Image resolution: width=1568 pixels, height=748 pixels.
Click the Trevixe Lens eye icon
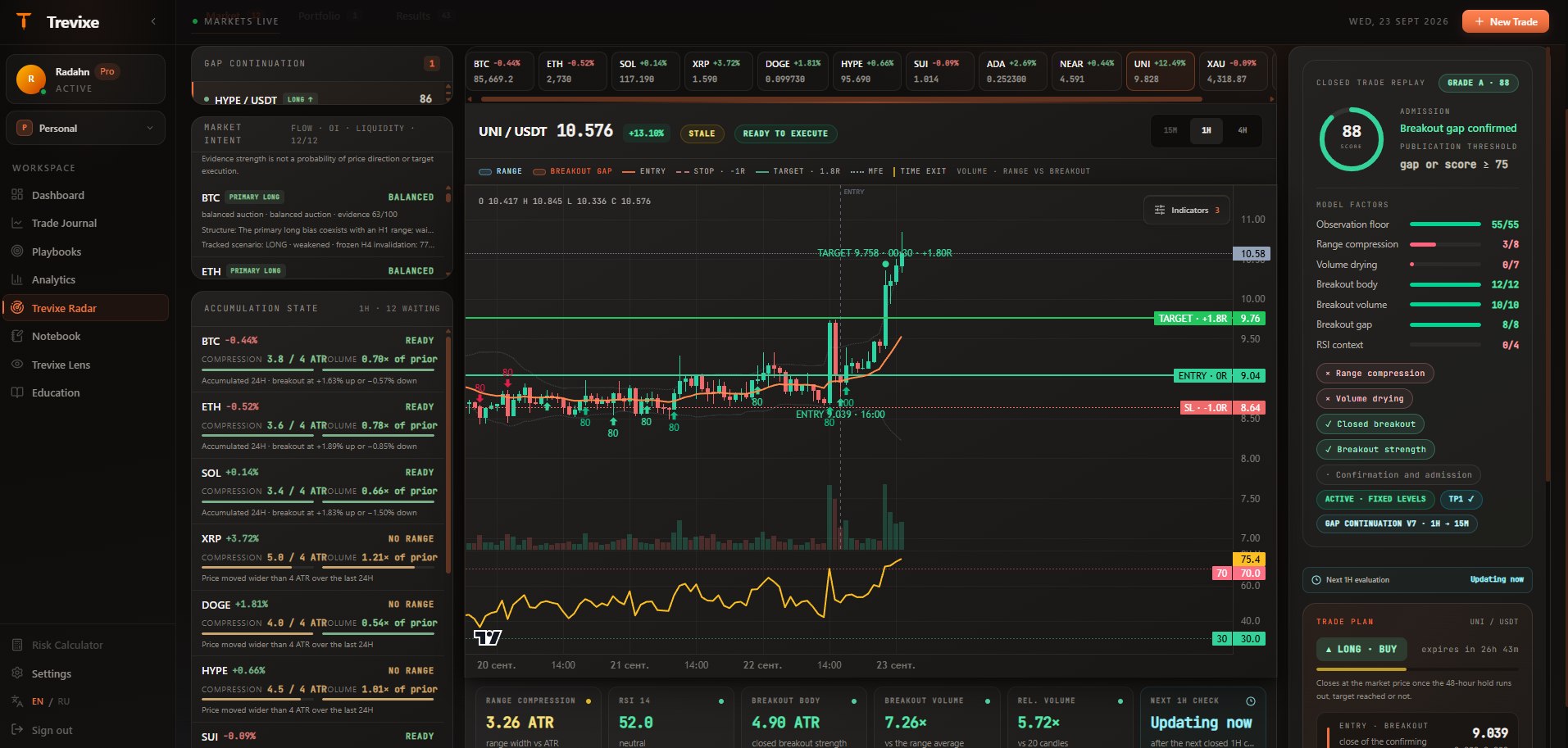(x=17, y=365)
